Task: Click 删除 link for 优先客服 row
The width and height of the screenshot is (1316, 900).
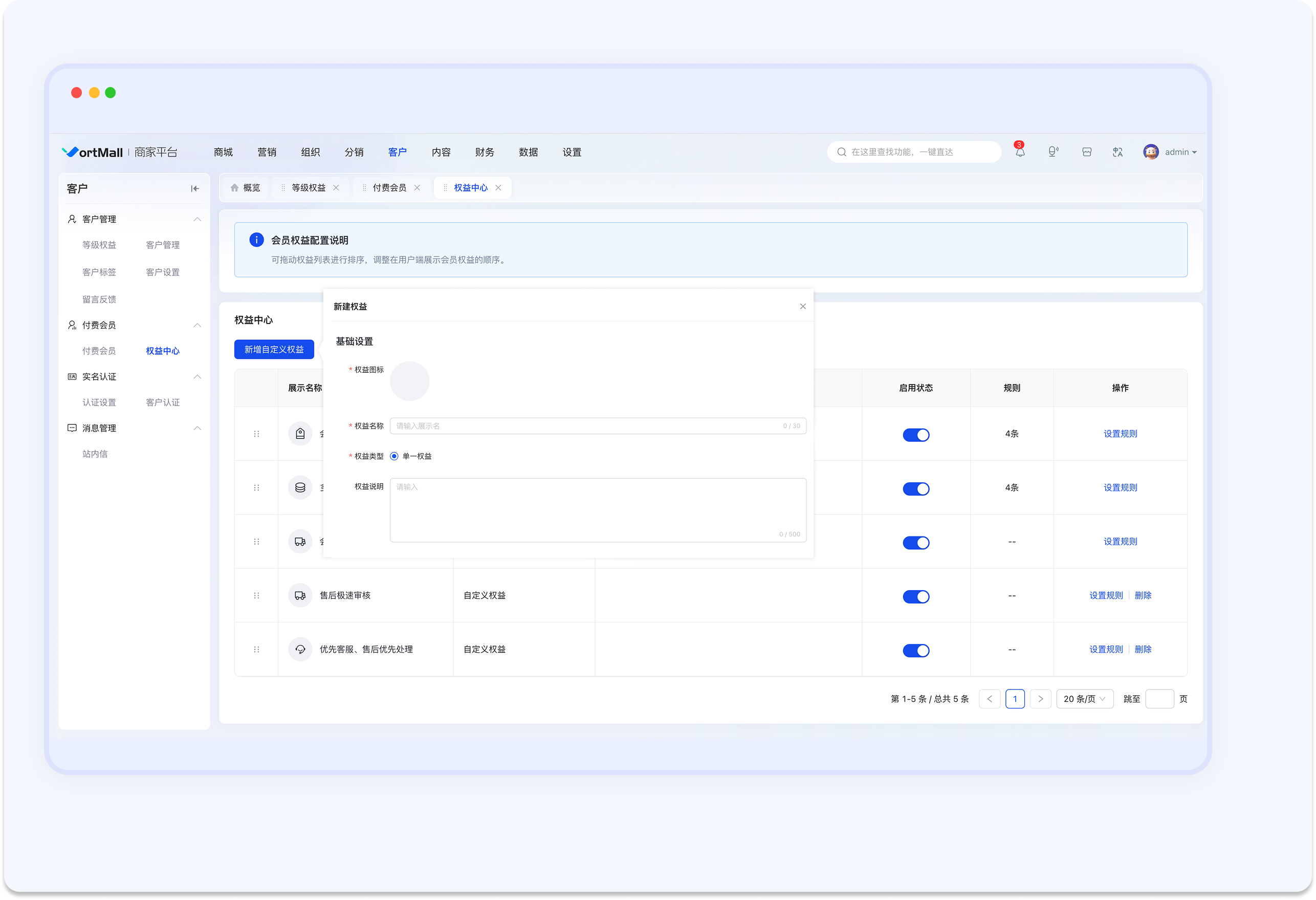Action: (1143, 650)
